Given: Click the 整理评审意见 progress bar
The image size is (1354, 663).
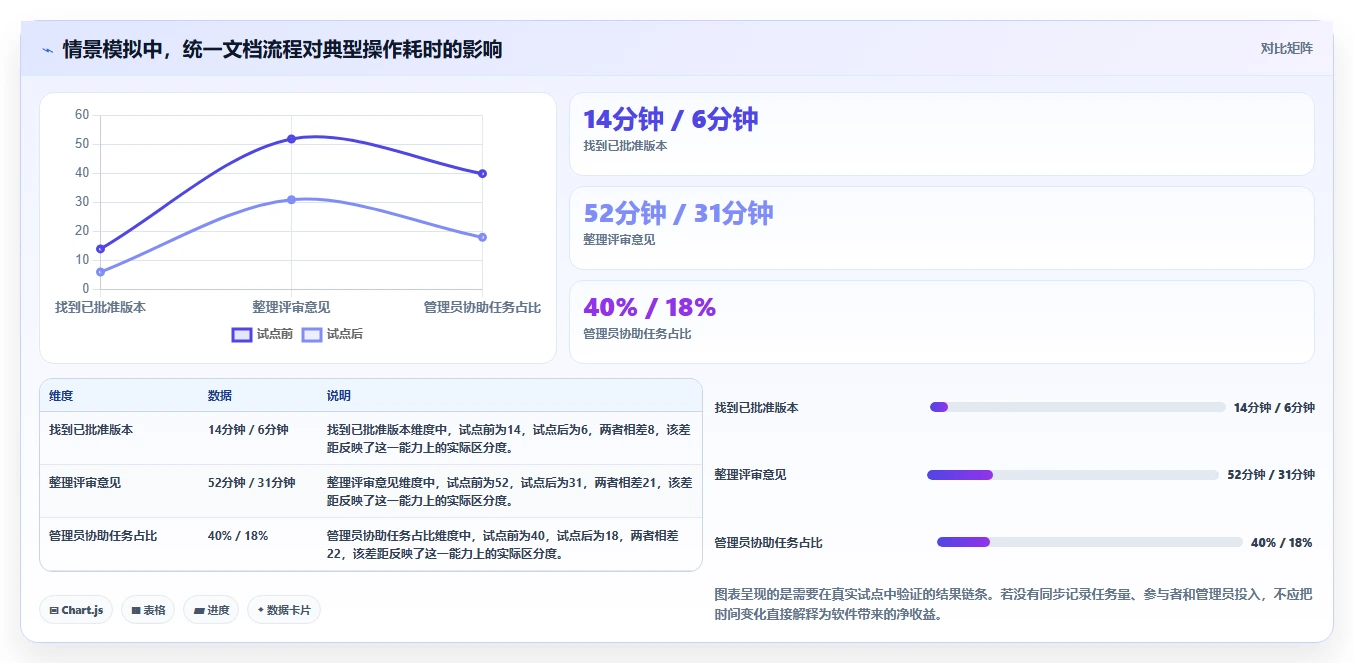Looking at the screenshot, I should 1073,475.
